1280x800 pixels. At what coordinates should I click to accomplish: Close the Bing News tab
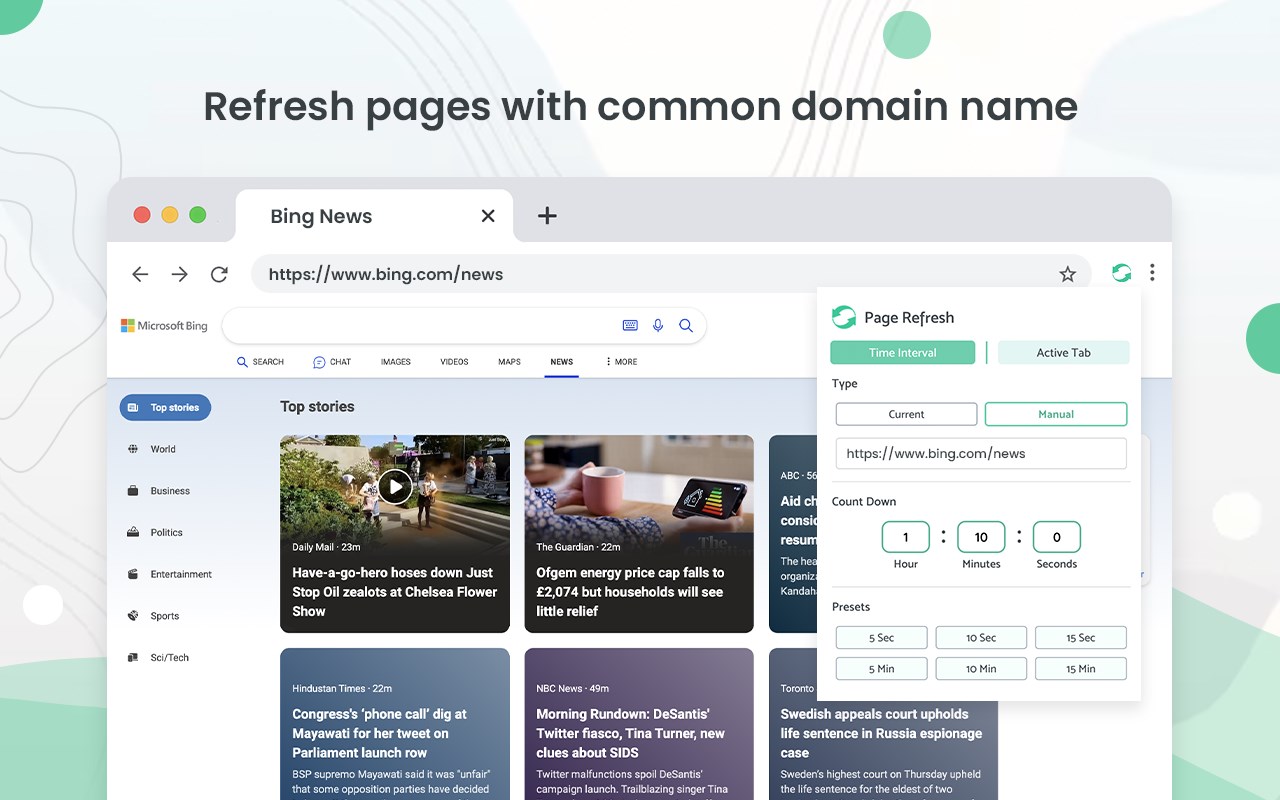coord(488,216)
